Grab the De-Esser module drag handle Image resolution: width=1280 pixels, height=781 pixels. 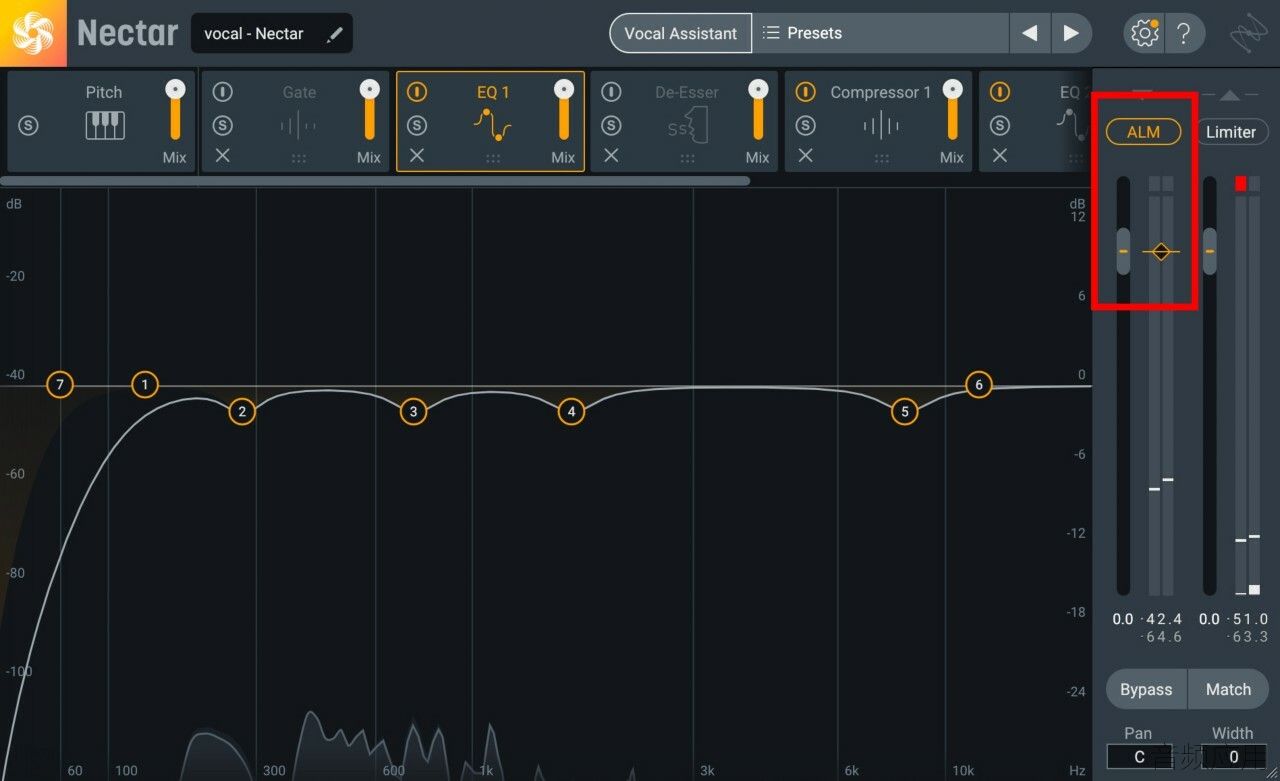[x=687, y=158]
